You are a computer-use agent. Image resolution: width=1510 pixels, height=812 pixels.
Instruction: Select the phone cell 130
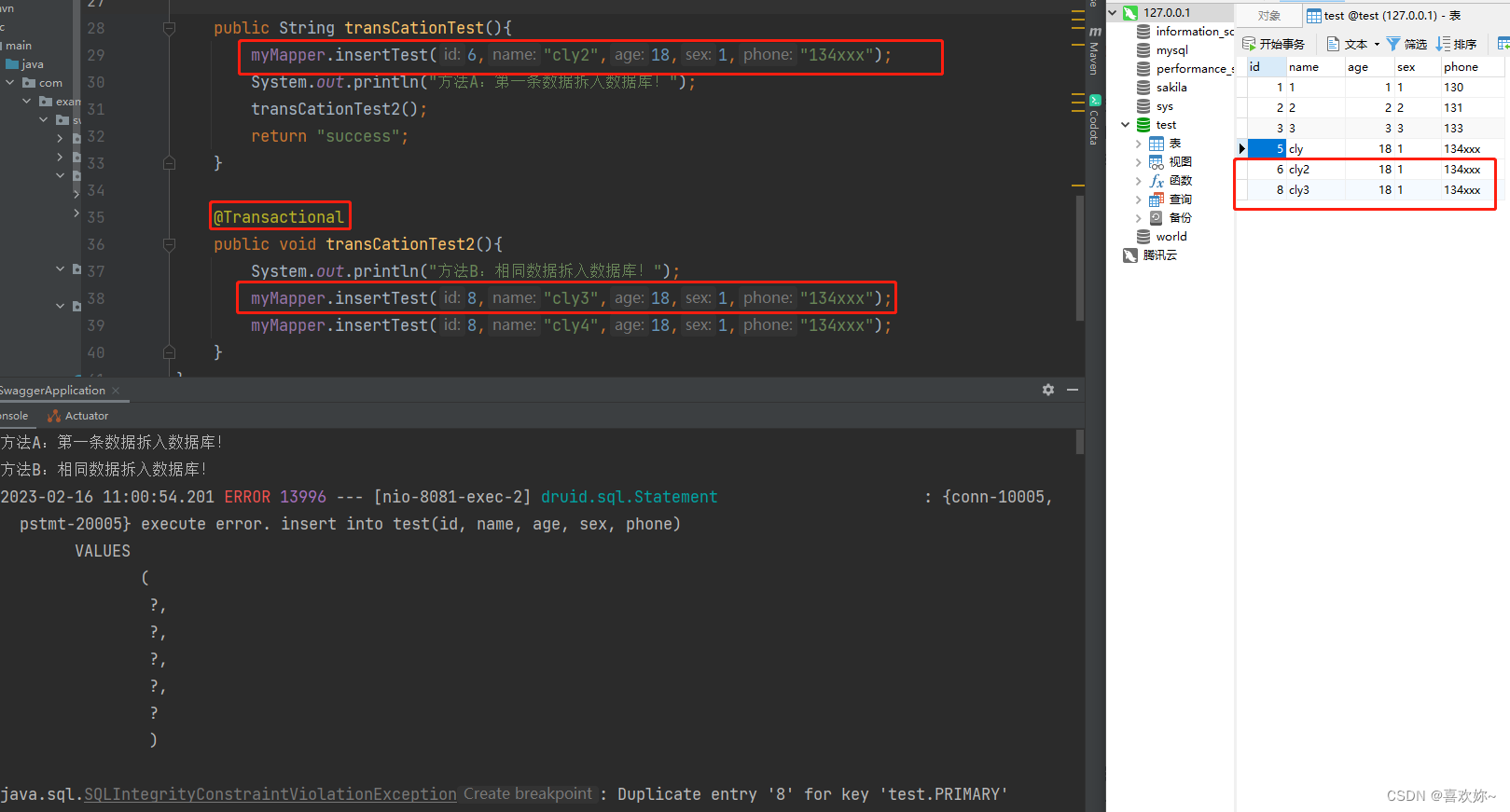tap(1473, 88)
